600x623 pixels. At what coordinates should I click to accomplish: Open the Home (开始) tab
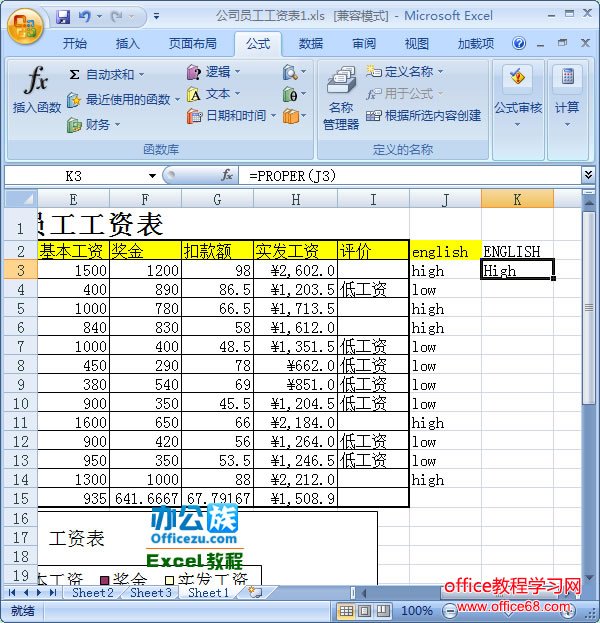75,43
